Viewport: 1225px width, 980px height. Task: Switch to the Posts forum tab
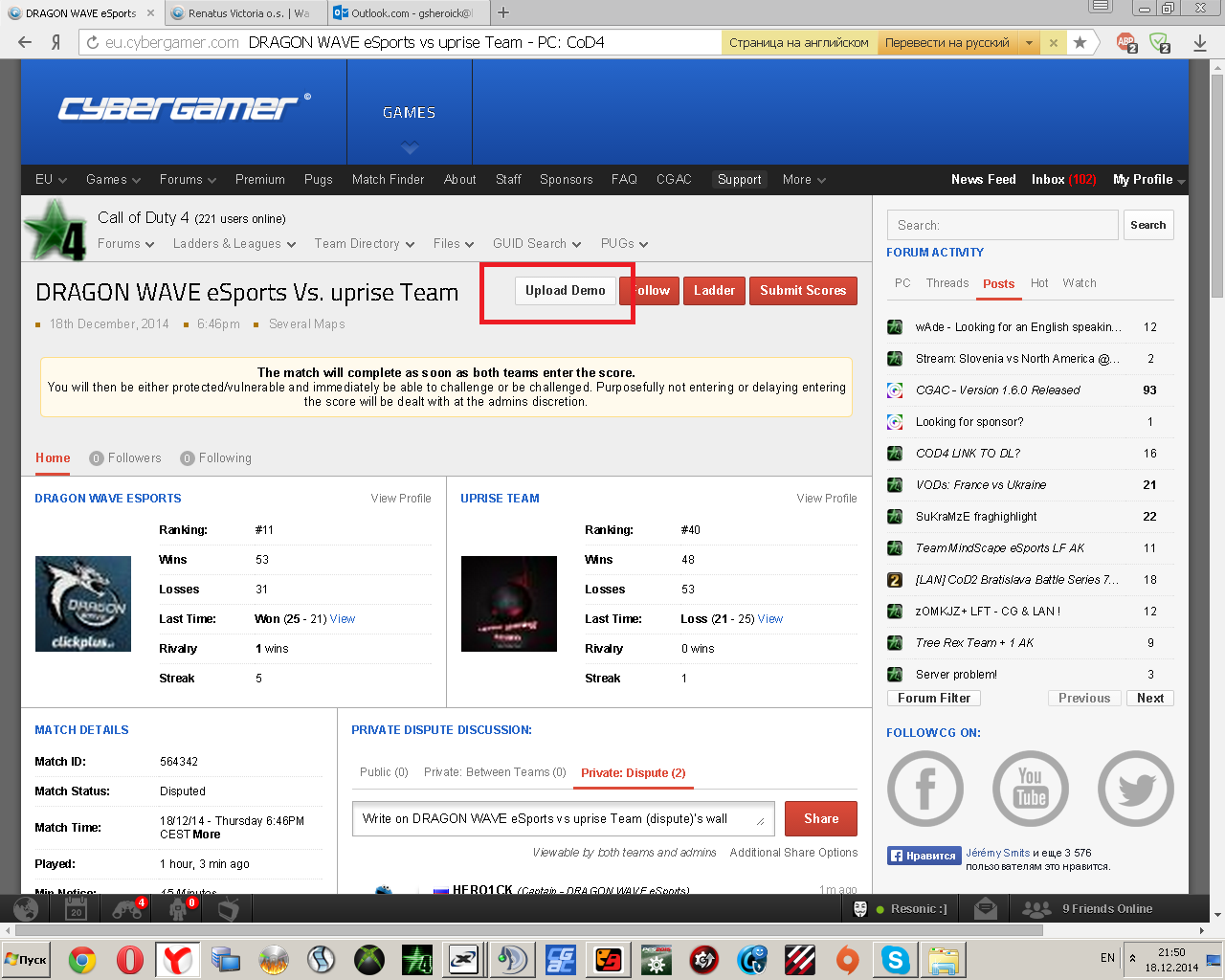[x=998, y=283]
